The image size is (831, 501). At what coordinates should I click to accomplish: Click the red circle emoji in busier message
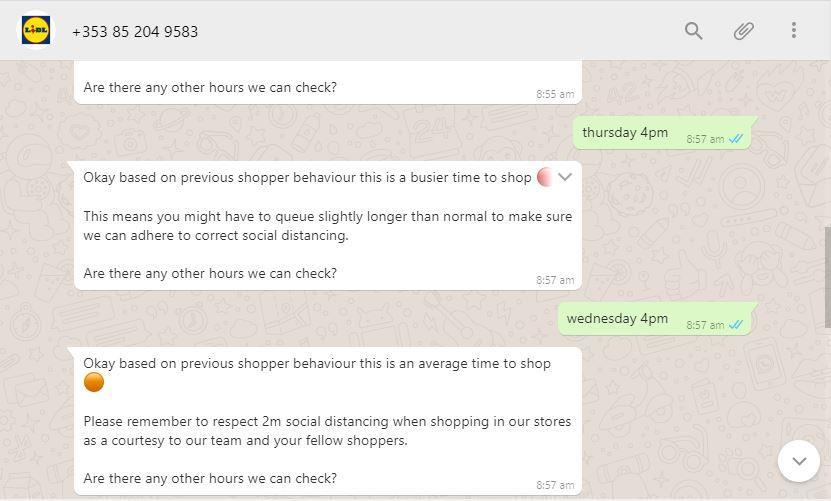tap(544, 177)
